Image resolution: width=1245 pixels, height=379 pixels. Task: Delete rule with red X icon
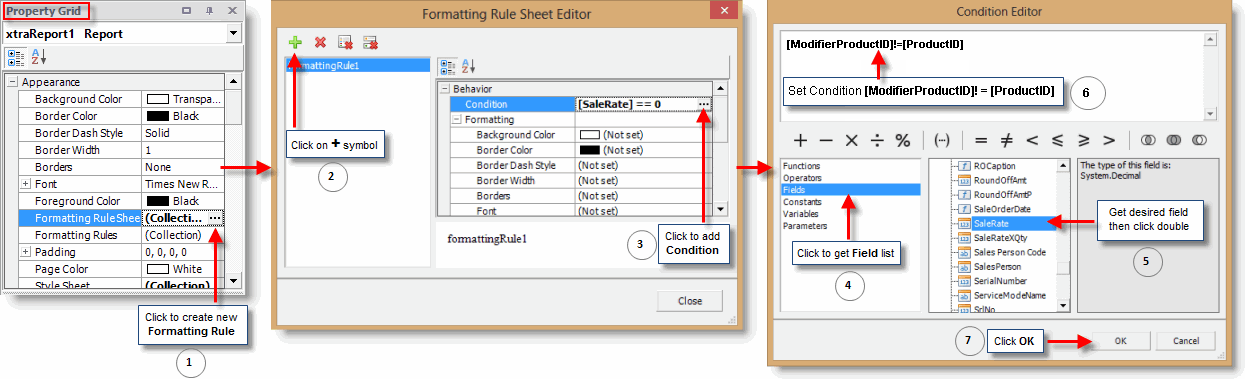320,43
